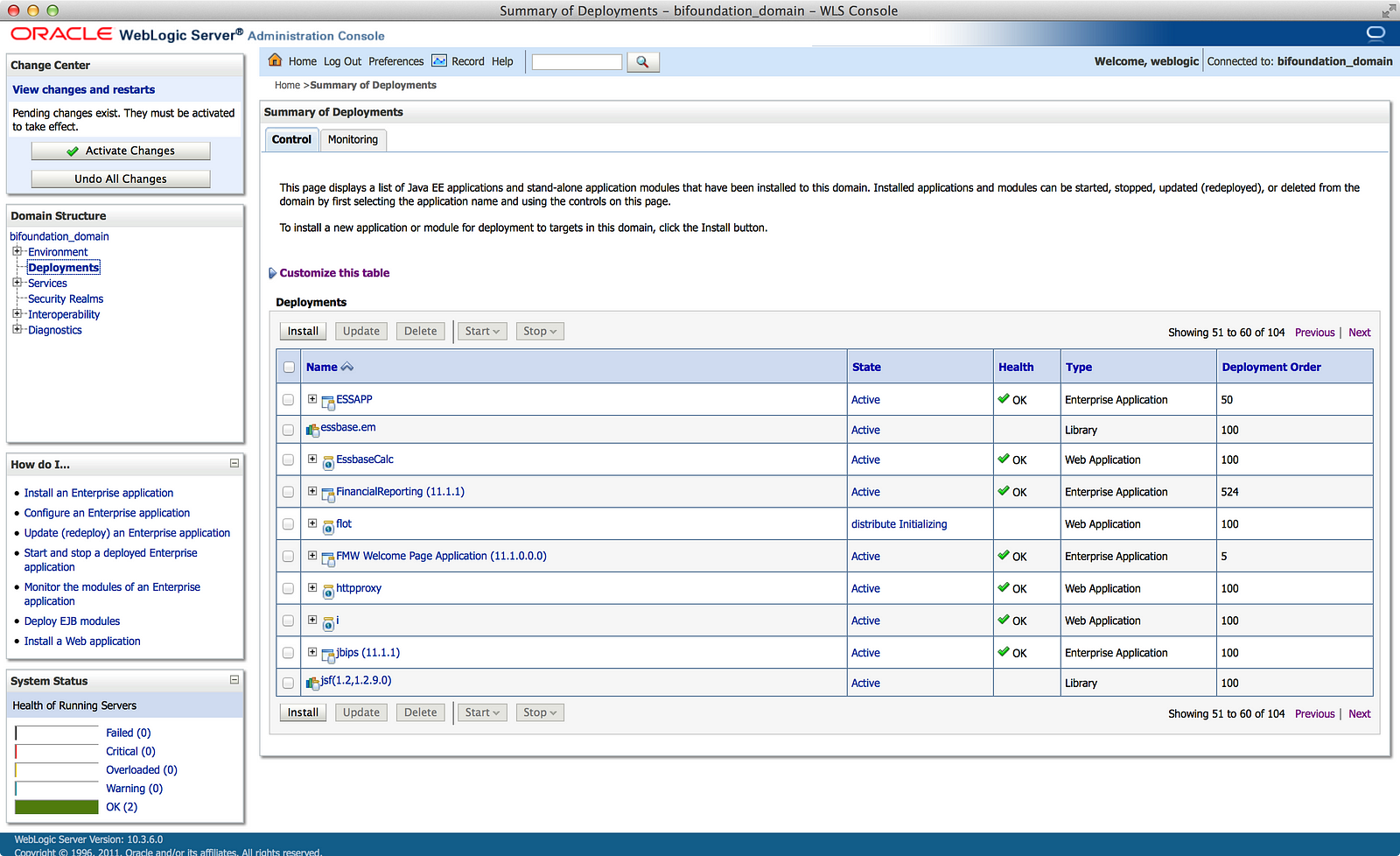Click the bottom Delete button
Screen dimensions: 1400x856
(420, 712)
